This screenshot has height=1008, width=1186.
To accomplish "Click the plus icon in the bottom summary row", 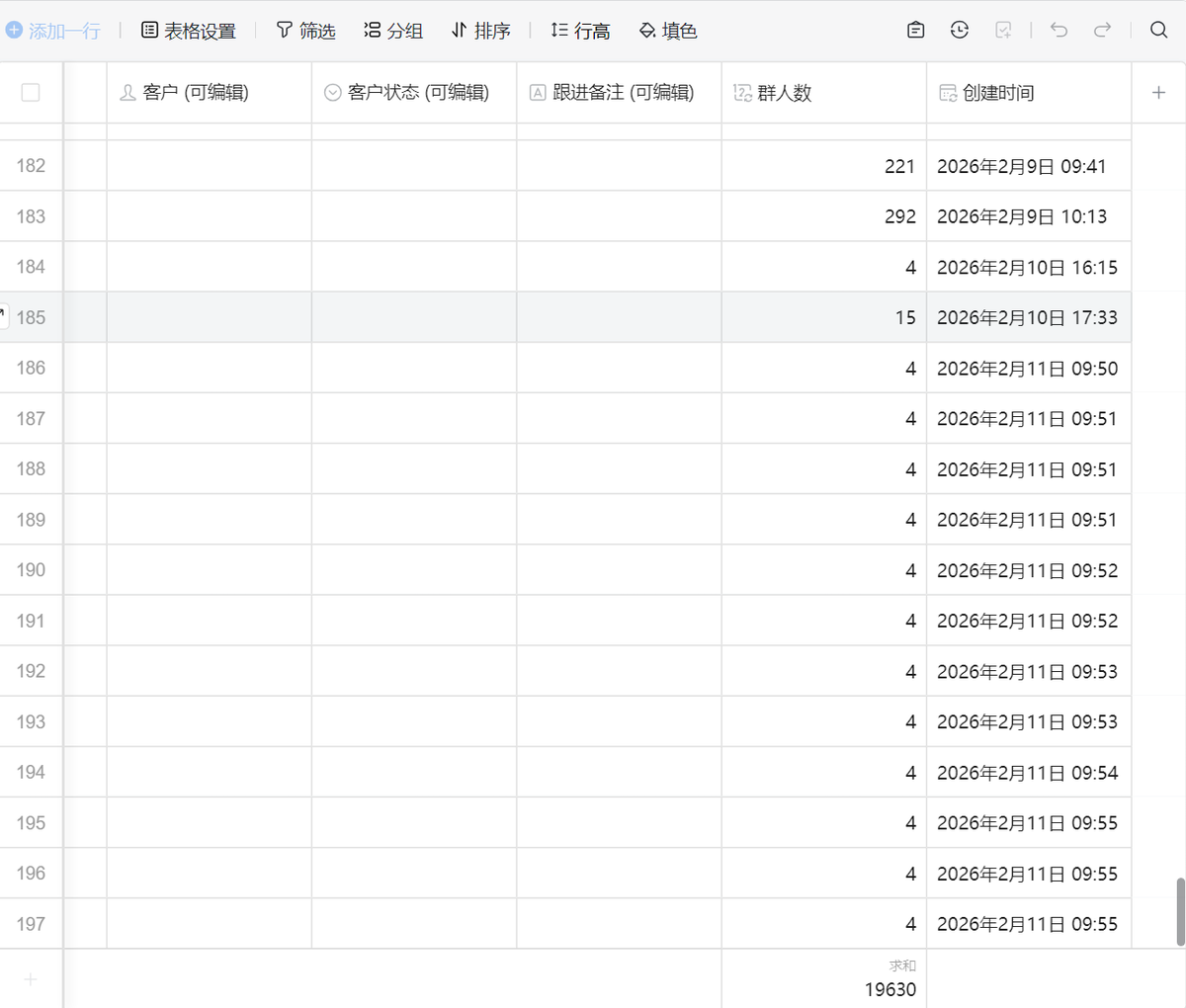I will [x=31, y=979].
